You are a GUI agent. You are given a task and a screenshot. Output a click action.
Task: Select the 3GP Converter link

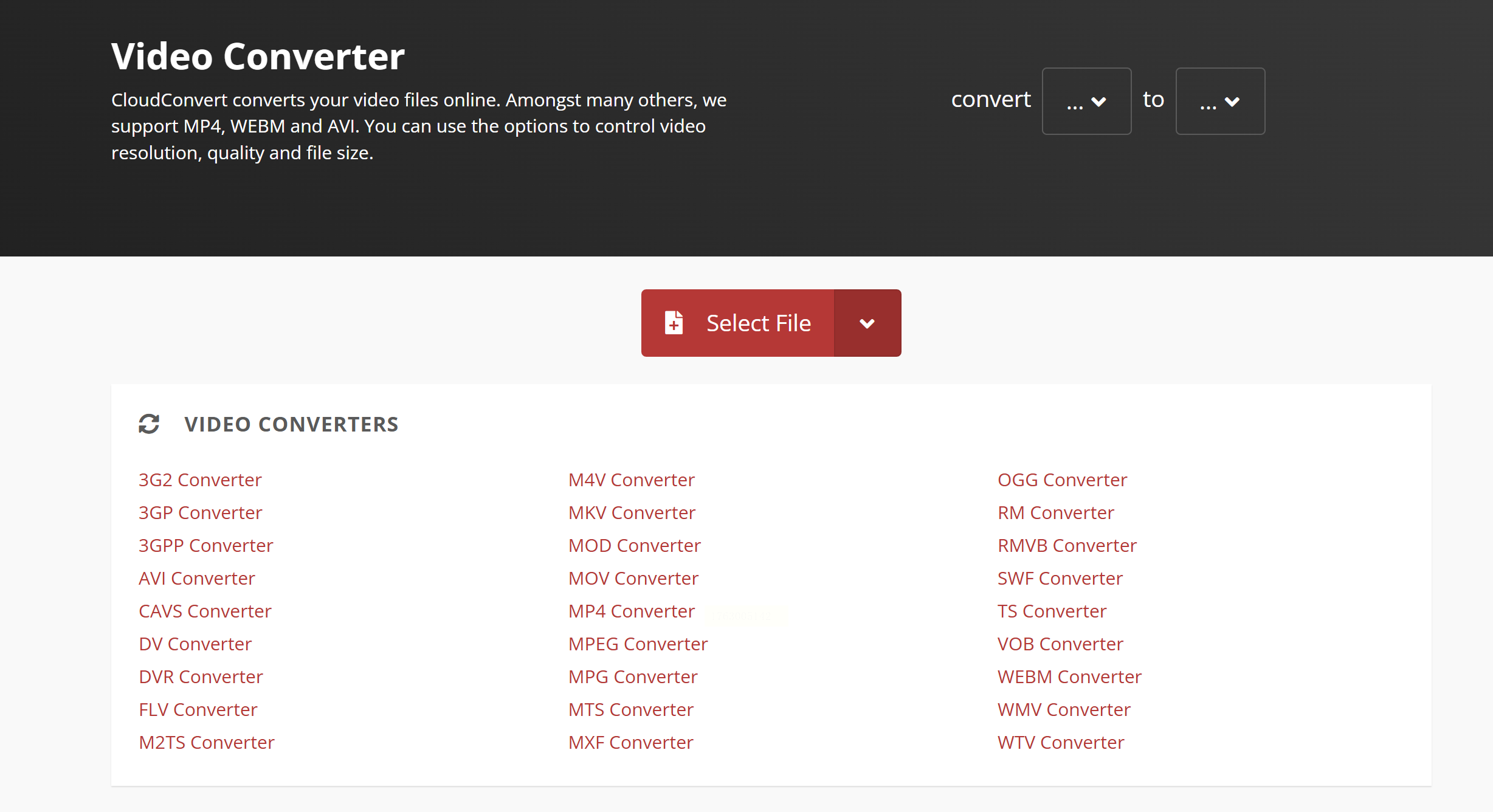click(200, 512)
